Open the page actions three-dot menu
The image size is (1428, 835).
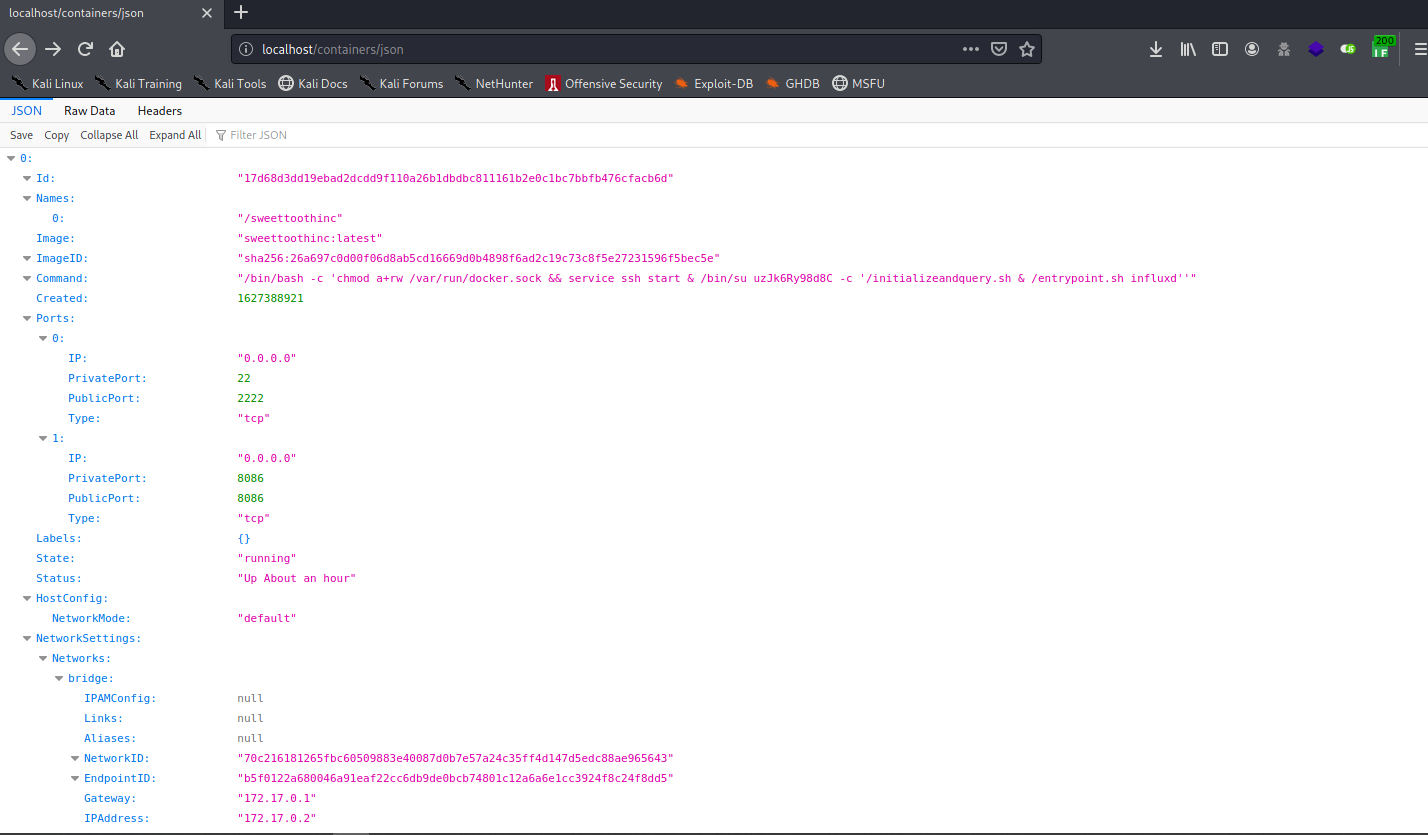click(971, 49)
